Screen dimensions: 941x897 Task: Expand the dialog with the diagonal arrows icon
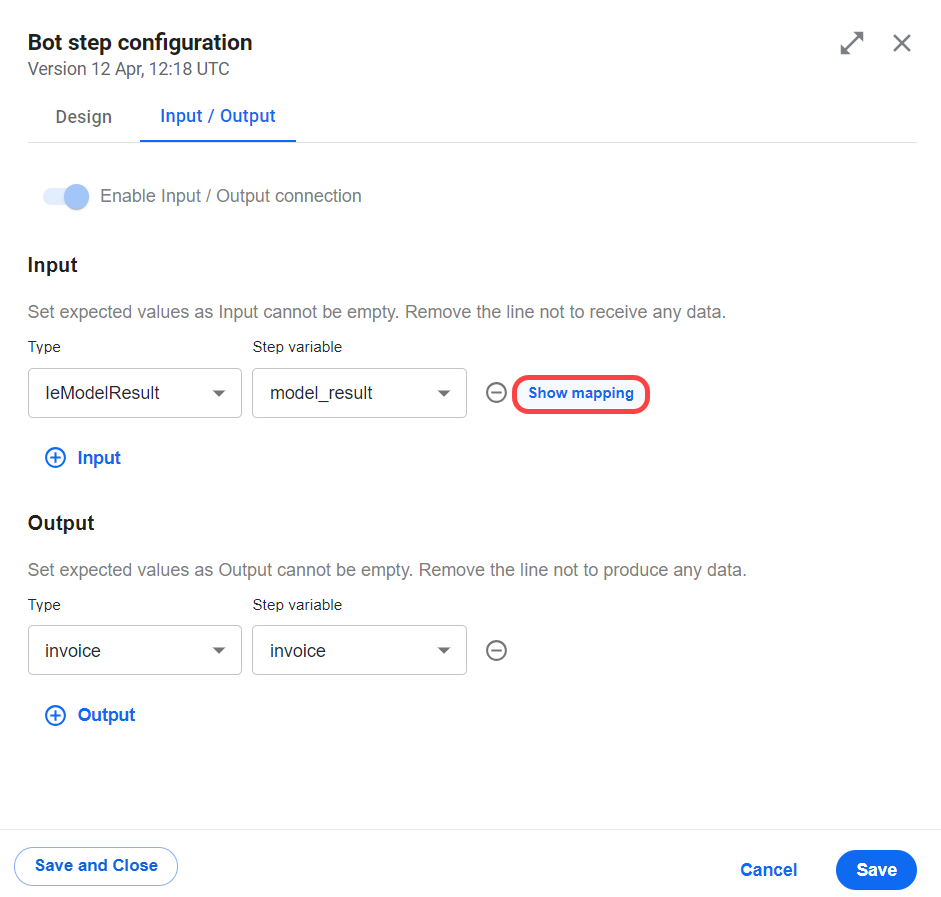pos(852,43)
